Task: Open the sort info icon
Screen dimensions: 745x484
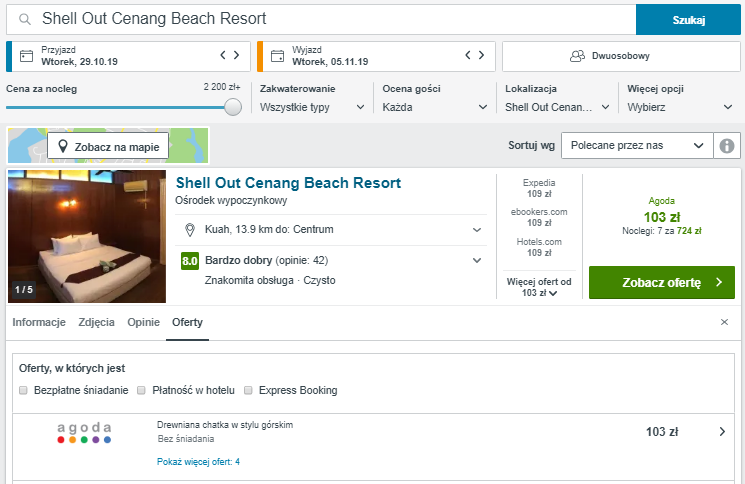Action: tap(726, 145)
